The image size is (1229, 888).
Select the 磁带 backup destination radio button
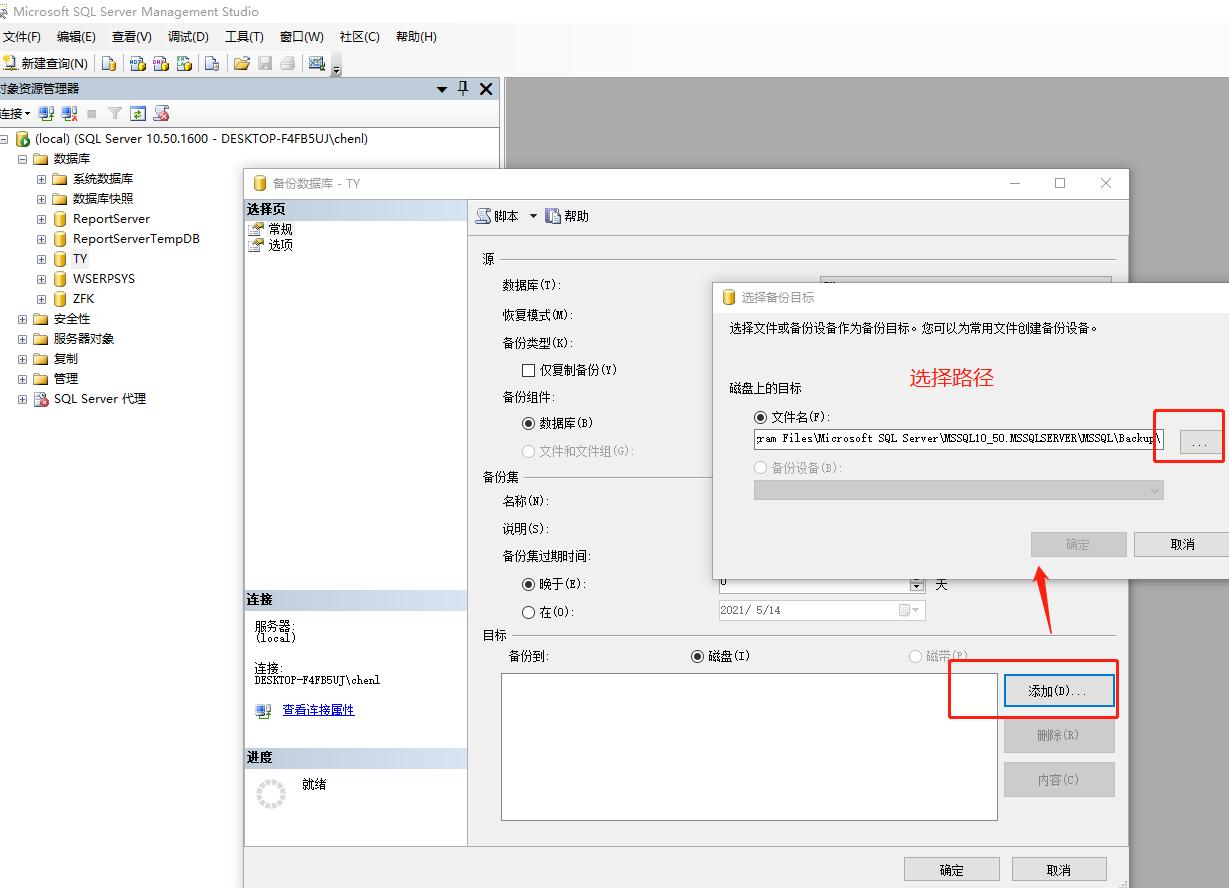coord(916,655)
